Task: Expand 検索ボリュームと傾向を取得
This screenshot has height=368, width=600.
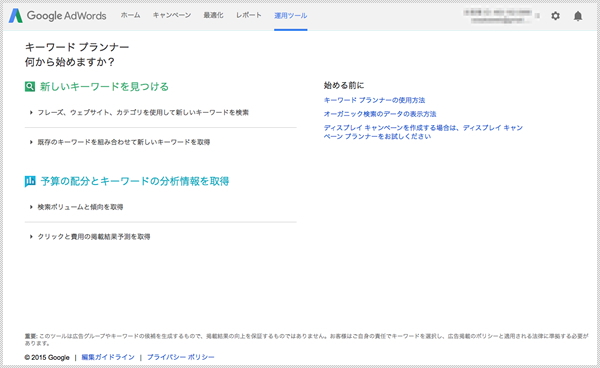Action: point(77,207)
